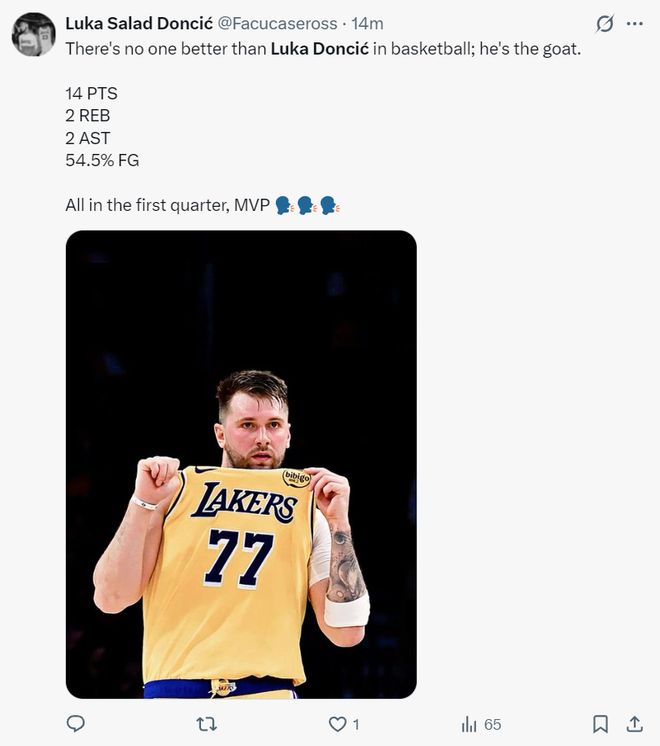Image resolution: width=660 pixels, height=746 pixels.
Task: Click the reply speech bubble icon
Action: click(x=75, y=723)
